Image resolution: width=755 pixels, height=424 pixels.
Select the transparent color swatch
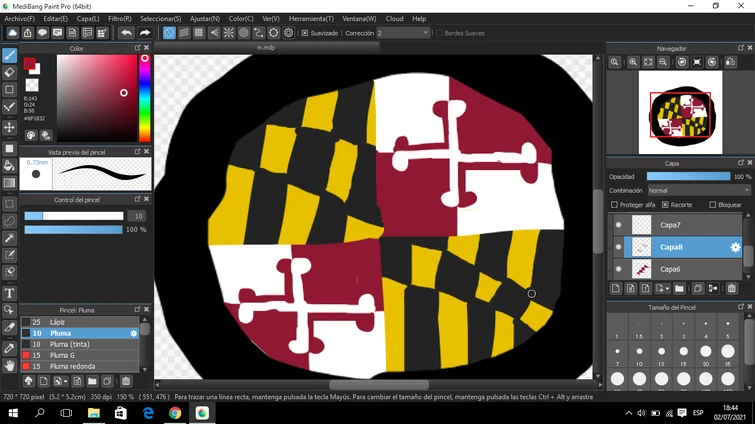pos(32,85)
